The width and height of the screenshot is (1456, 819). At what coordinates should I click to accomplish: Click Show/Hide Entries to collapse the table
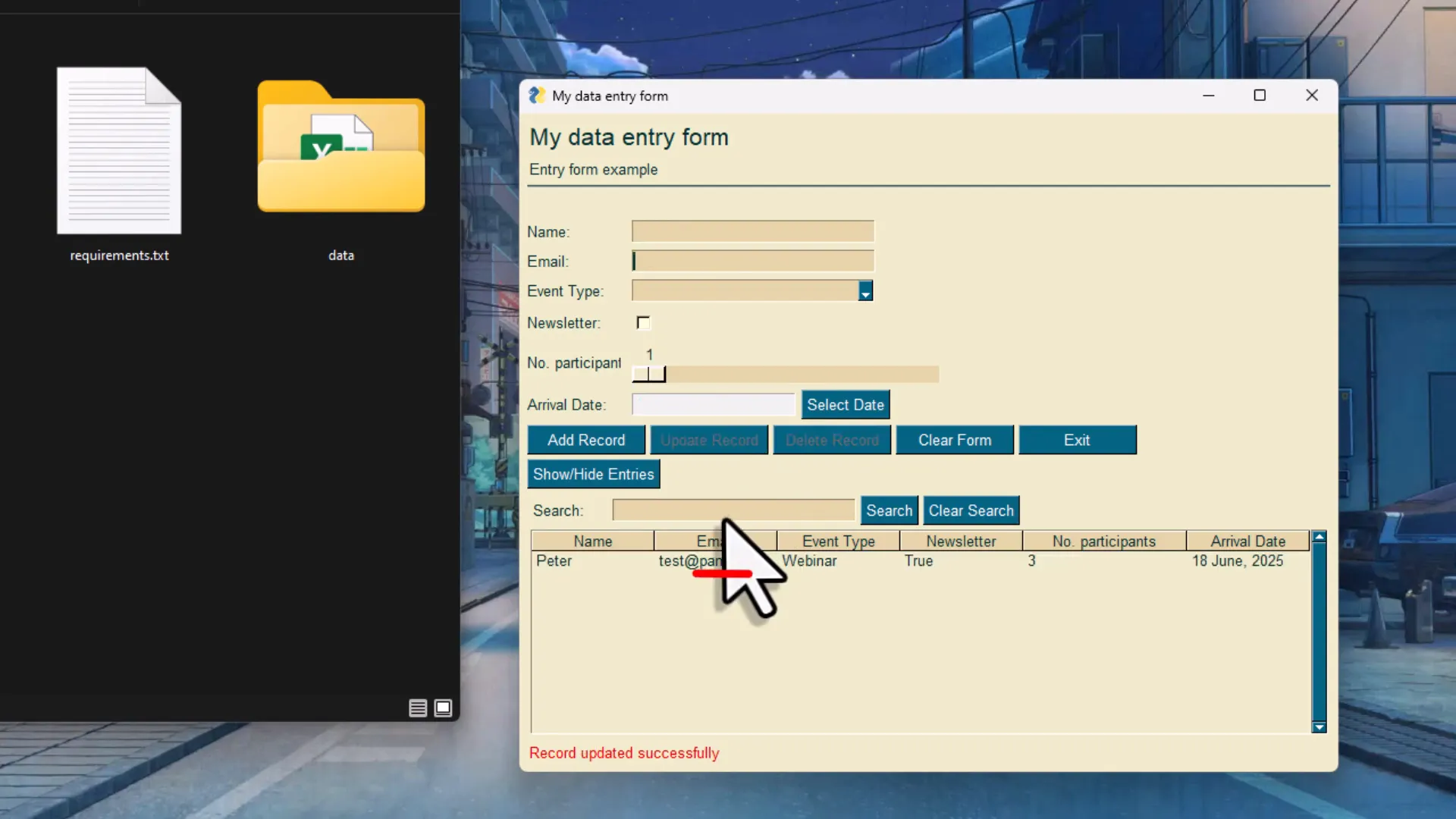click(593, 473)
